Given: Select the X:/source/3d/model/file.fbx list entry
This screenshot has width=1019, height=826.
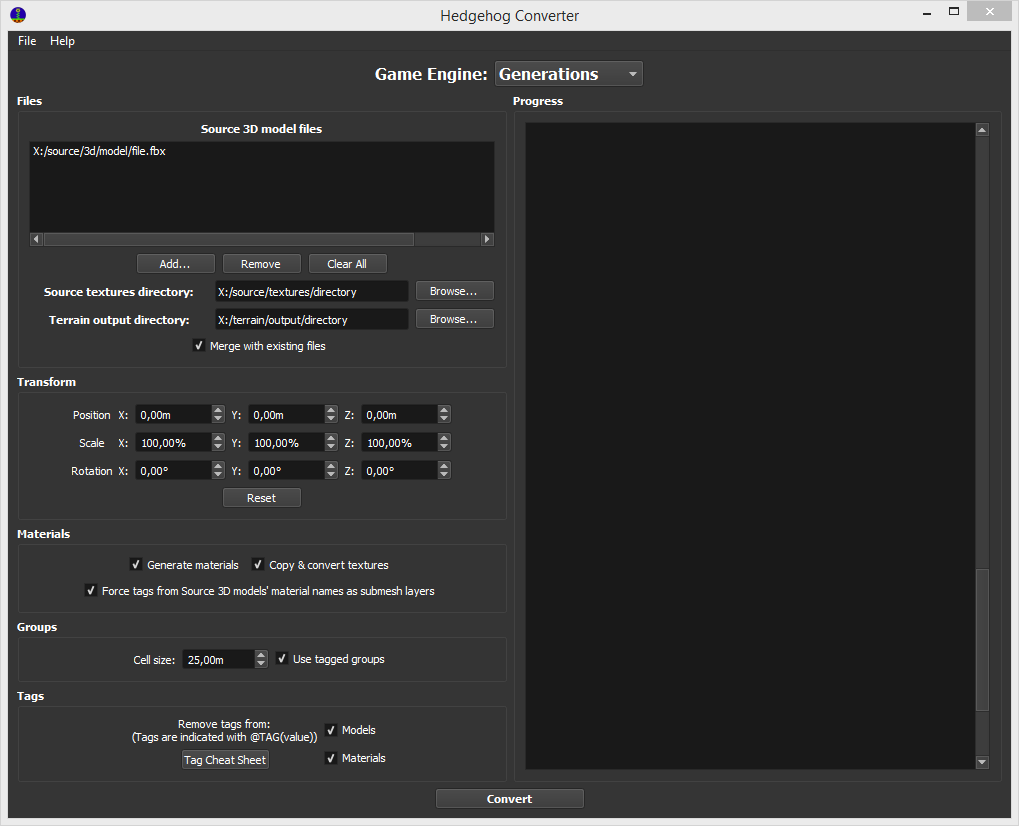Looking at the screenshot, I should coord(99,151).
